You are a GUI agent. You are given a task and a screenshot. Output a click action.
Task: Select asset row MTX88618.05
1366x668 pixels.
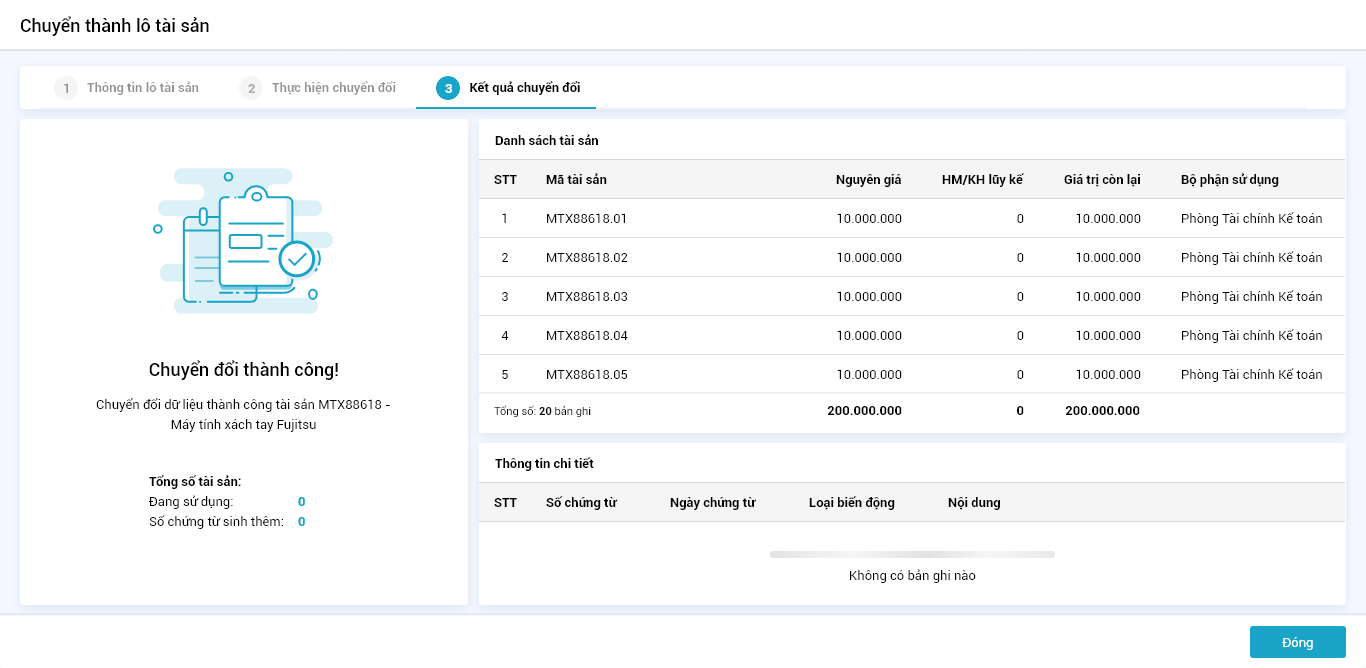point(586,374)
